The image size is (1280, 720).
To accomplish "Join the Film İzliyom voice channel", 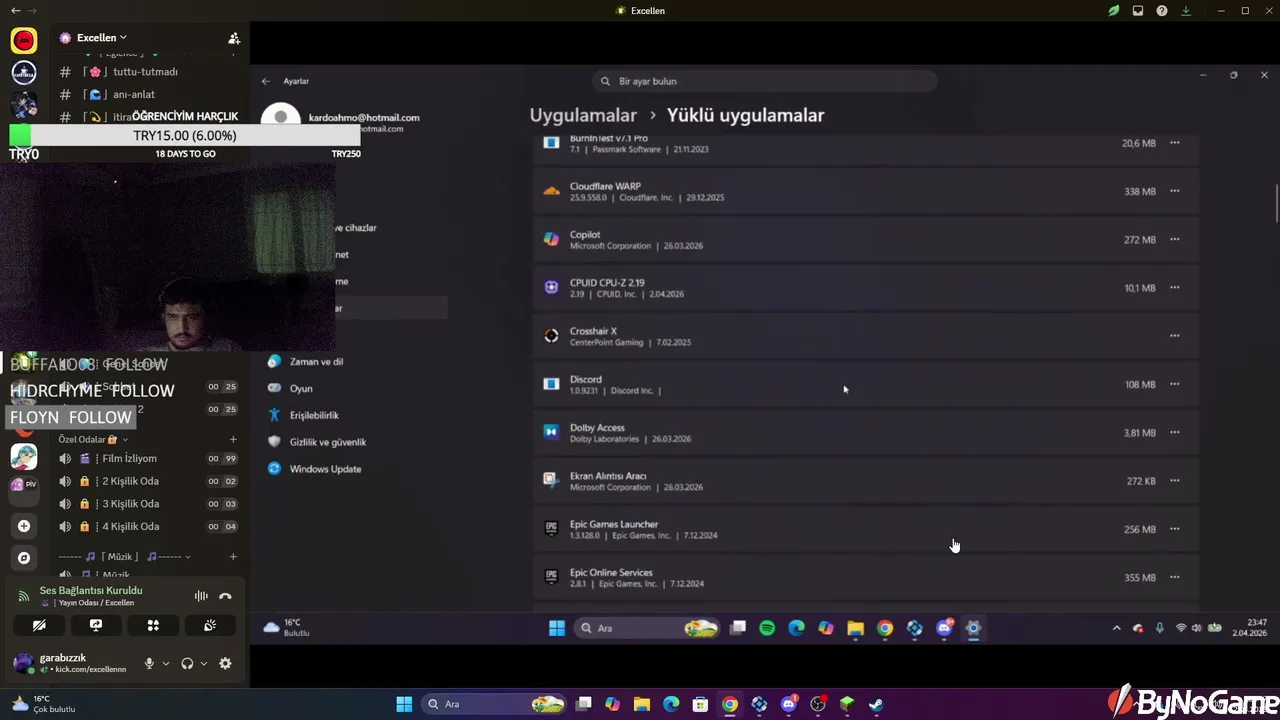I will (148, 459).
